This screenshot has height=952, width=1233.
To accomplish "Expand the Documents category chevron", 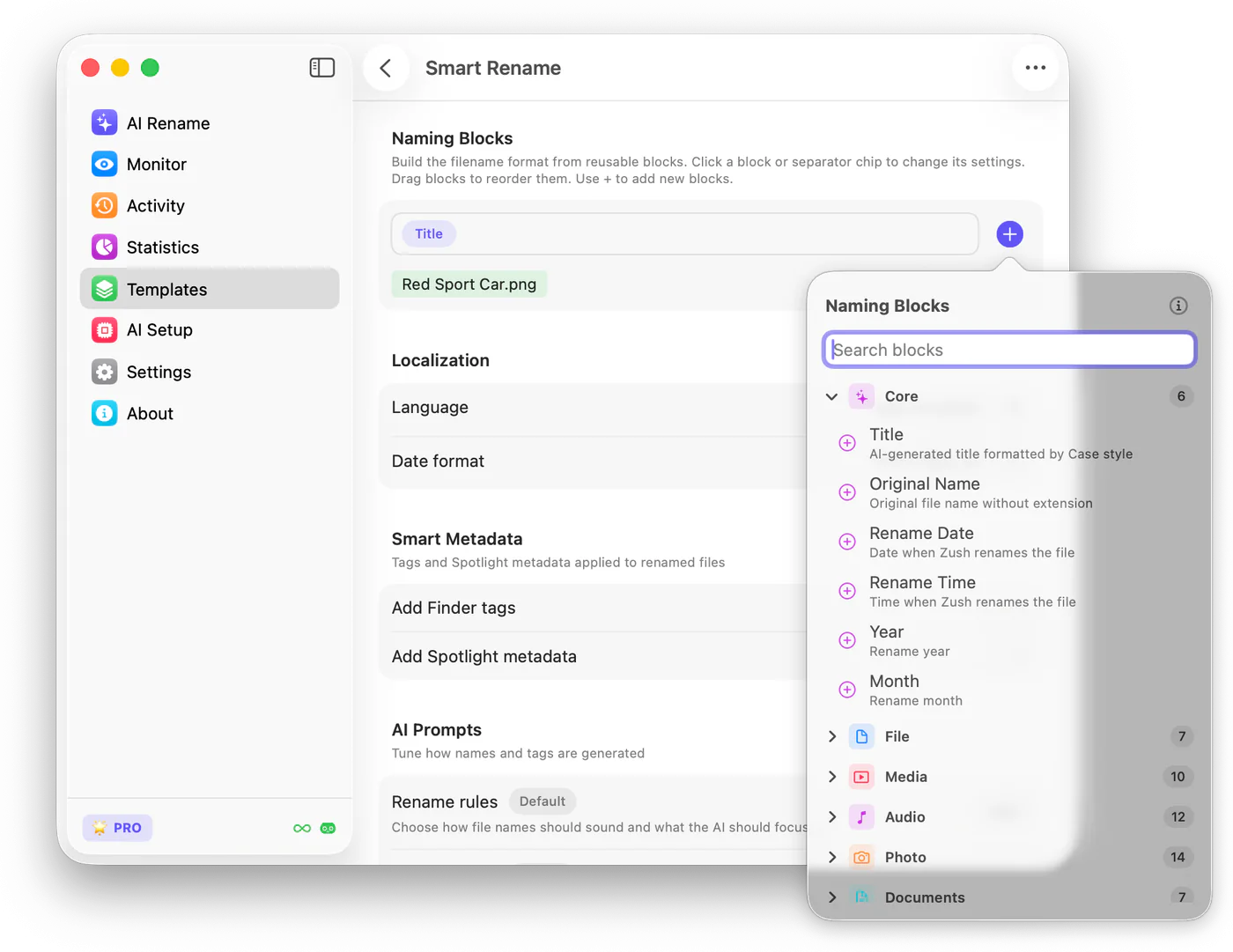I will click(832, 897).
